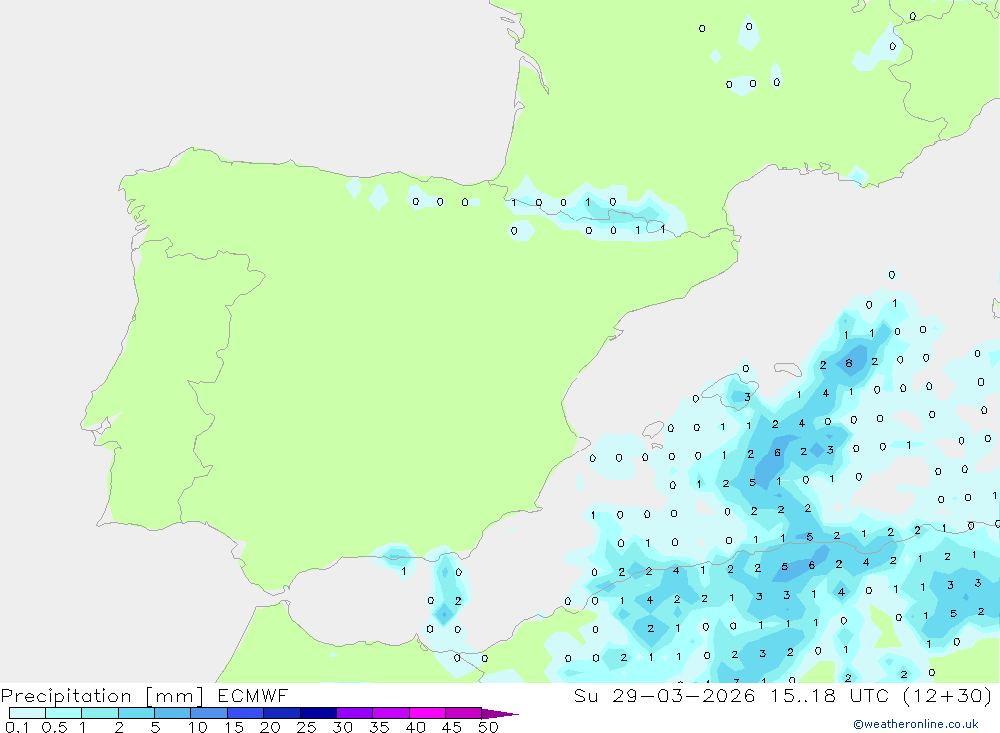Image resolution: width=1000 pixels, height=733 pixels.
Task: Click the 30–35 mm purple legend swatch
Action: pos(354,713)
